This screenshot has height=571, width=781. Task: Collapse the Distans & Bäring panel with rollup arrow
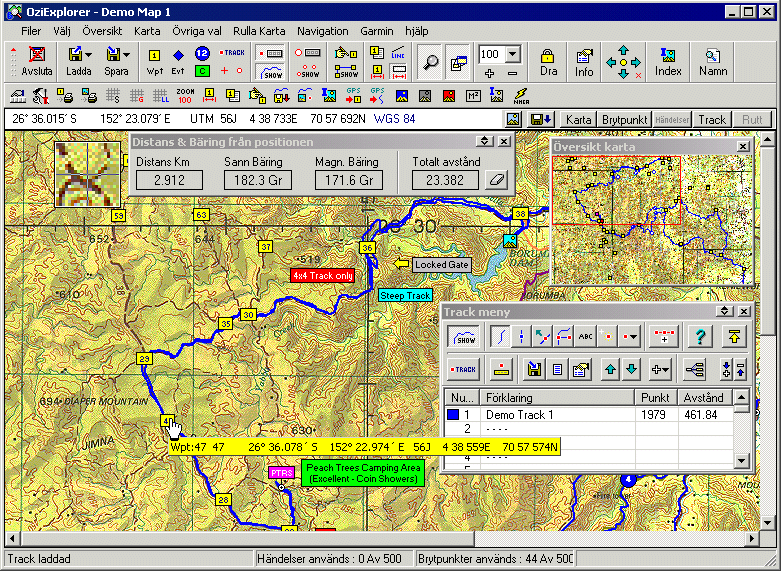tap(484, 142)
